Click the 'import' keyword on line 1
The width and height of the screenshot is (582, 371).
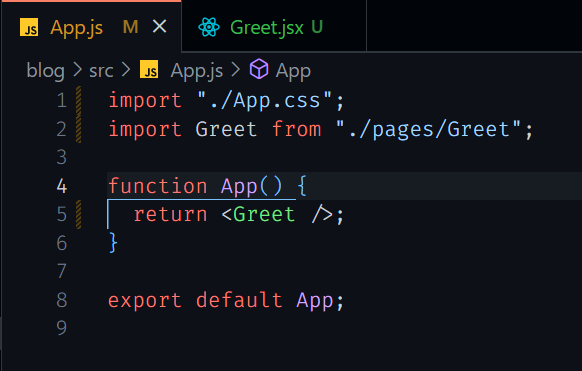145,101
